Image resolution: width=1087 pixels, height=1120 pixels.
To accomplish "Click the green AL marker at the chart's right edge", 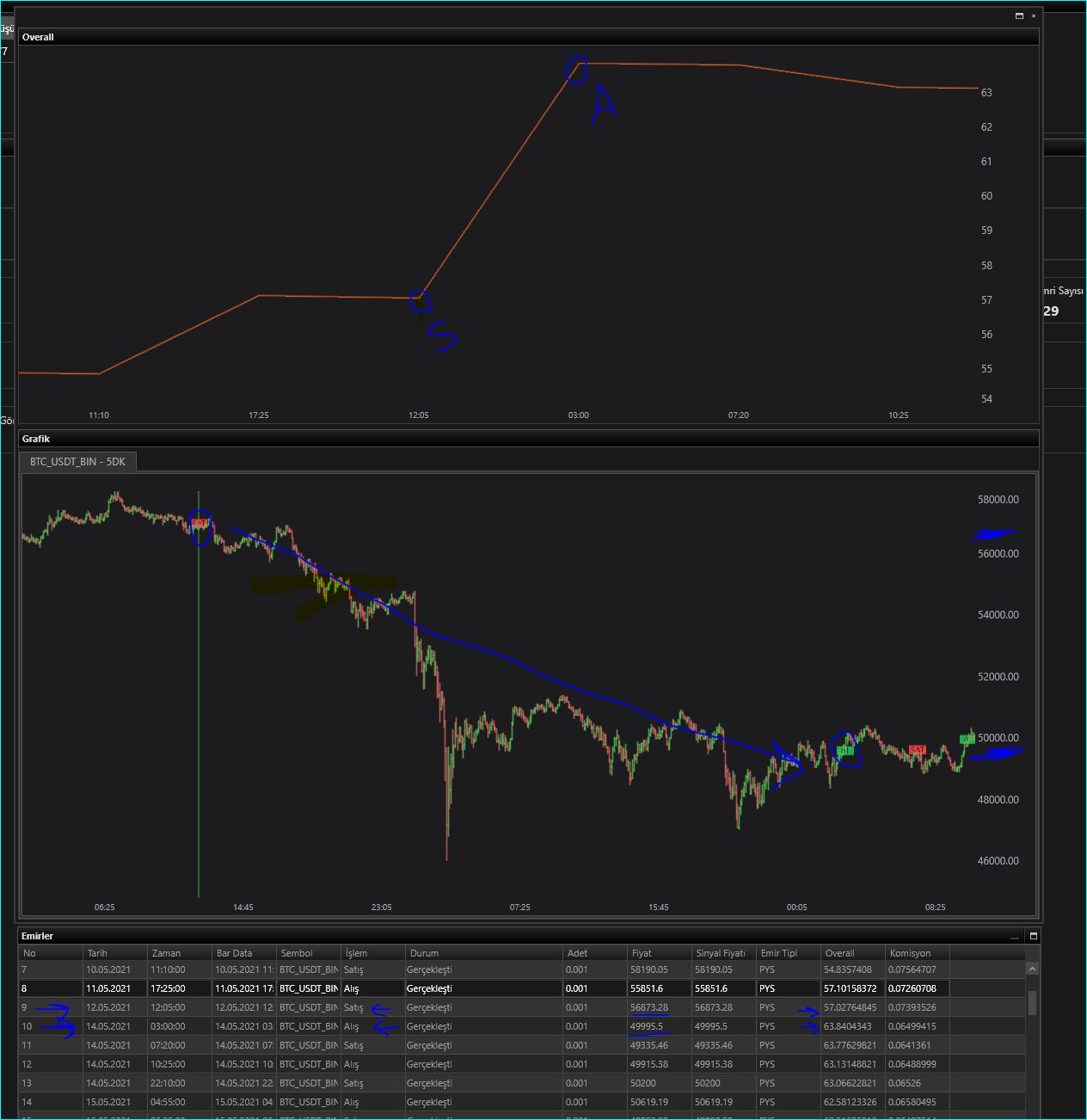I will (966, 739).
